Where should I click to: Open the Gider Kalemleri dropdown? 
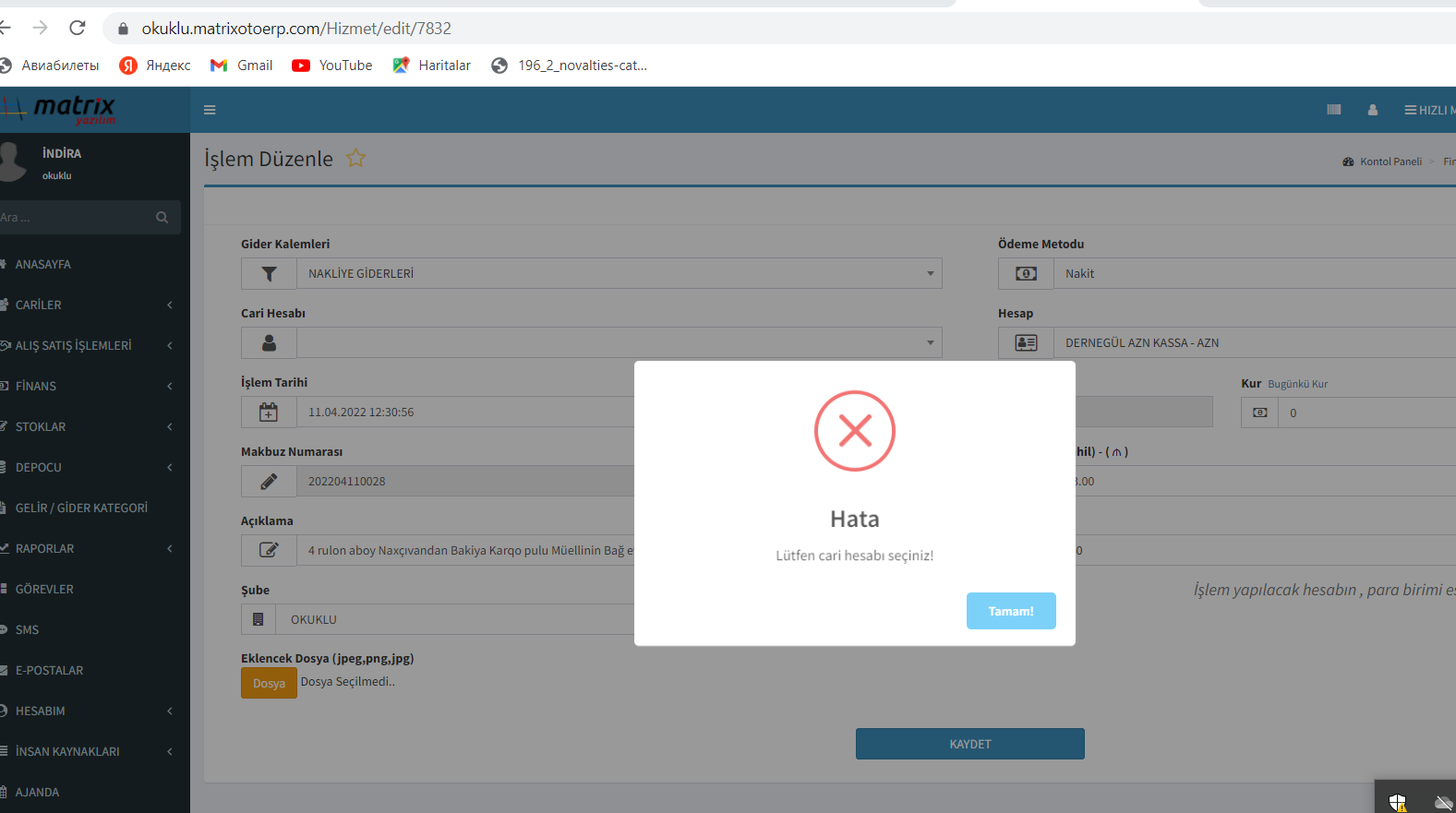pyautogui.click(x=619, y=274)
